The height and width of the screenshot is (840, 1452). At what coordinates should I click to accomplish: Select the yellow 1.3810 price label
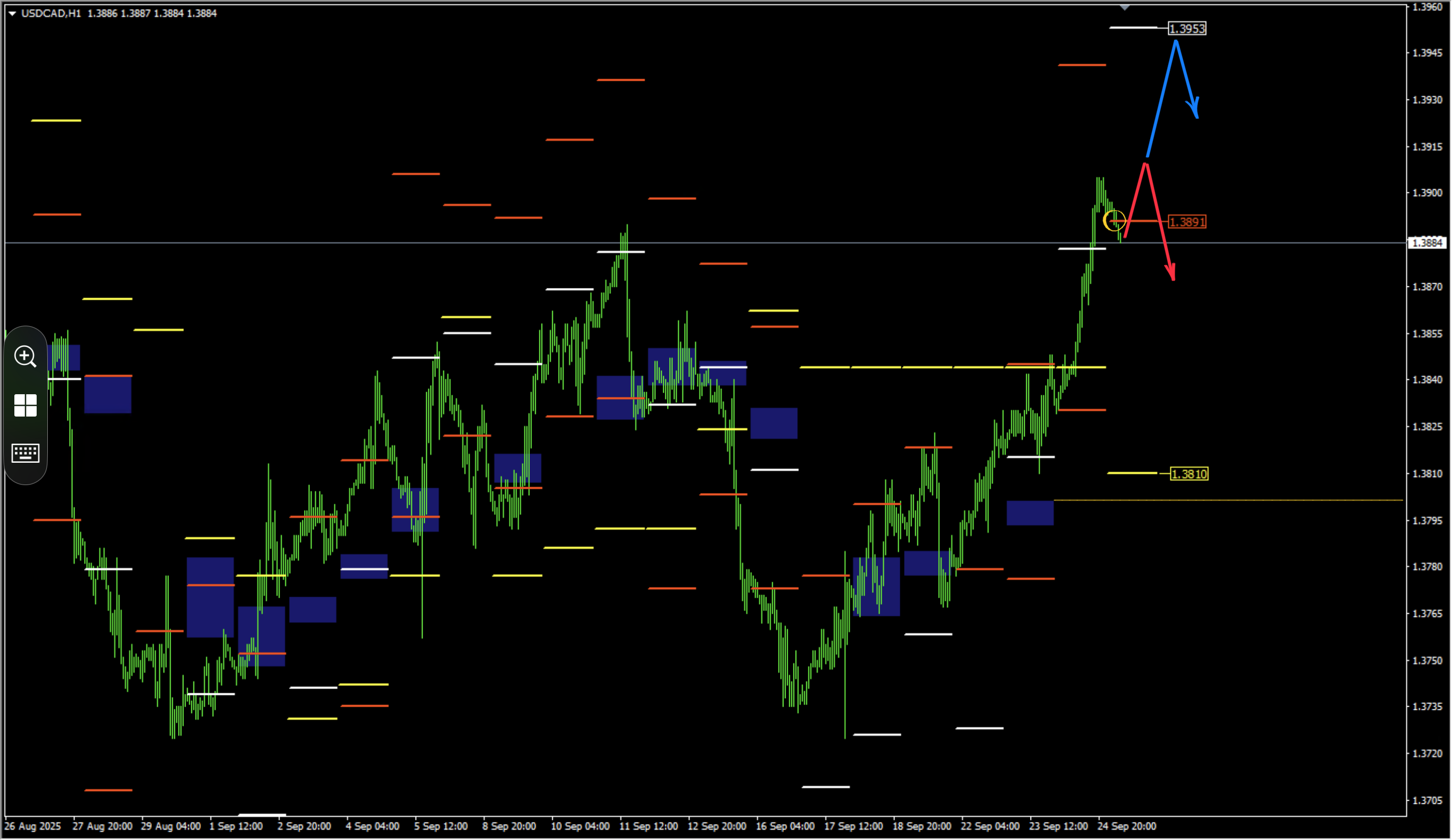pyautogui.click(x=1189, y=474)
